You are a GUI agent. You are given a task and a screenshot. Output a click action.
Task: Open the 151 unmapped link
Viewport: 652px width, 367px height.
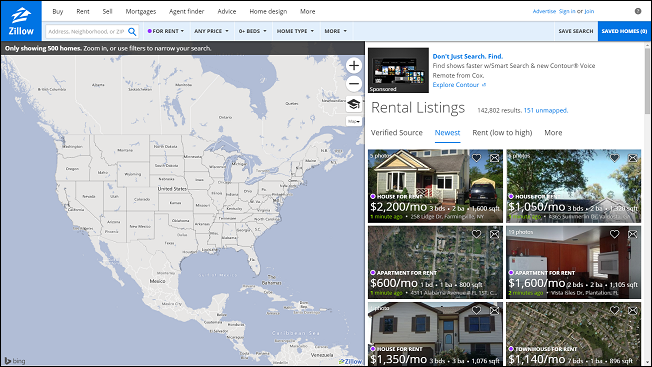click(546, 111)
